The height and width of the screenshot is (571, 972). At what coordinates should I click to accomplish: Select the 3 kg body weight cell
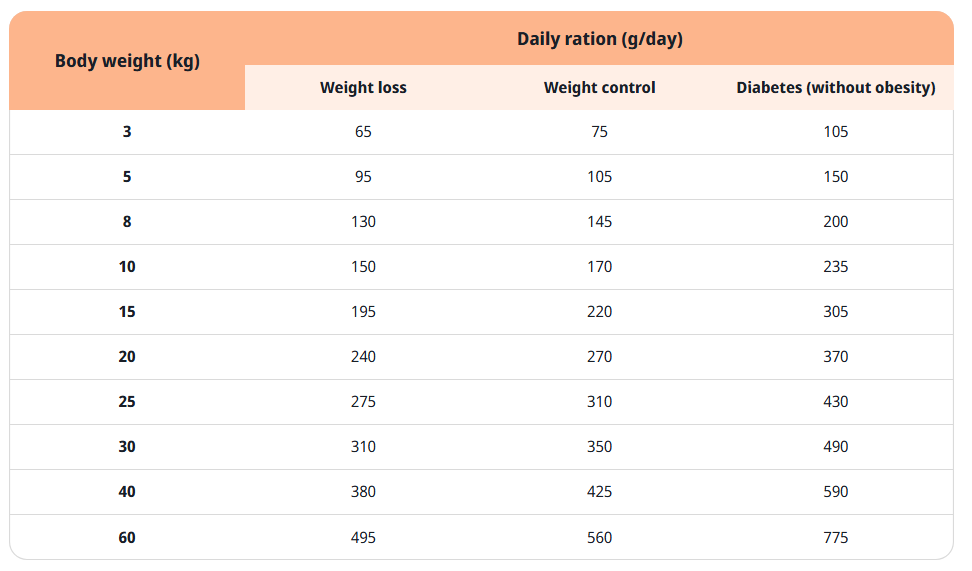[x=127, y=132]
